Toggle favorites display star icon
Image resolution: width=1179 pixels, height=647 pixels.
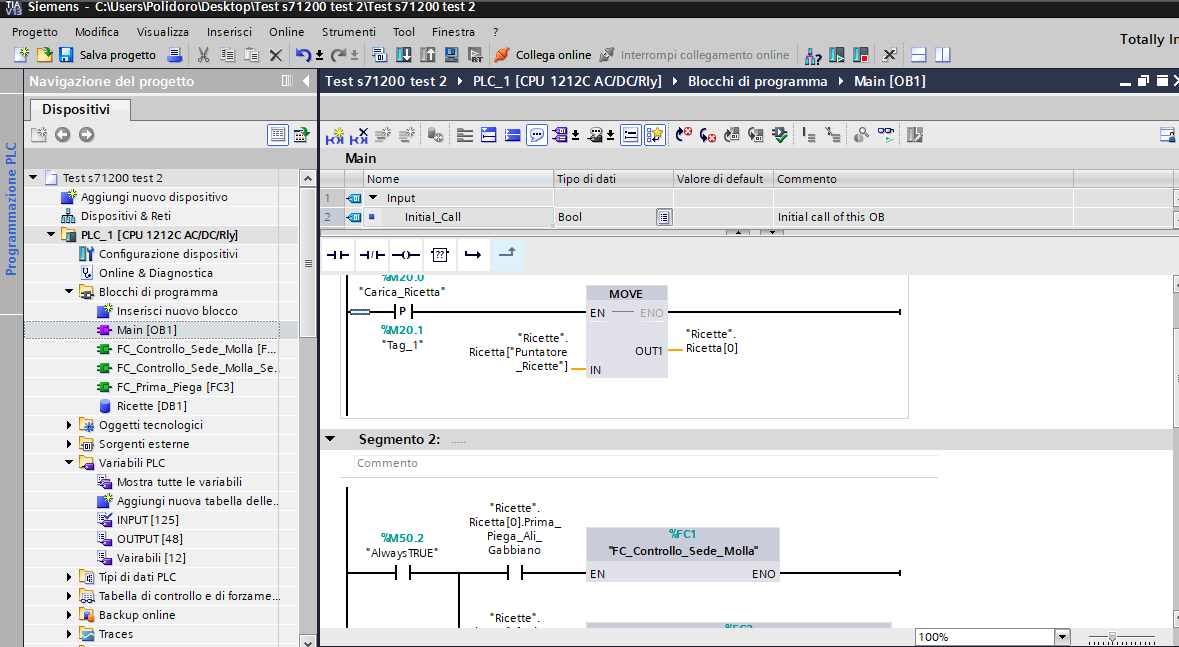[x=655, y=135]
